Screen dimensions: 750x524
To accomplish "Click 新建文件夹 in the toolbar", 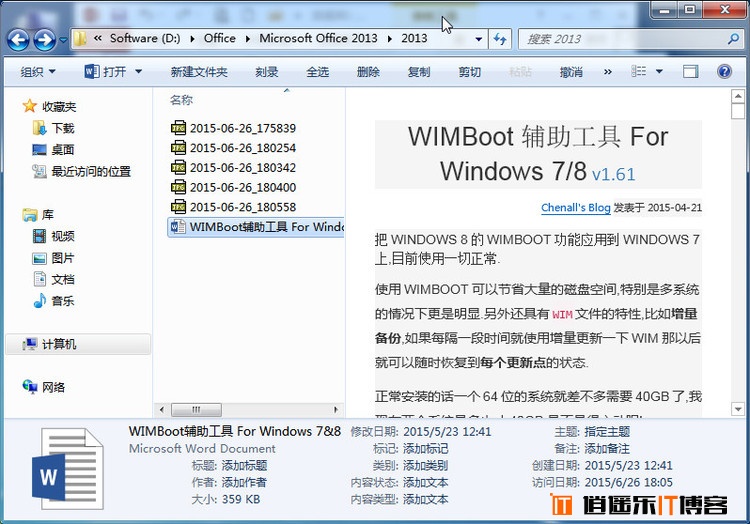I will click(x=199, y=72).
